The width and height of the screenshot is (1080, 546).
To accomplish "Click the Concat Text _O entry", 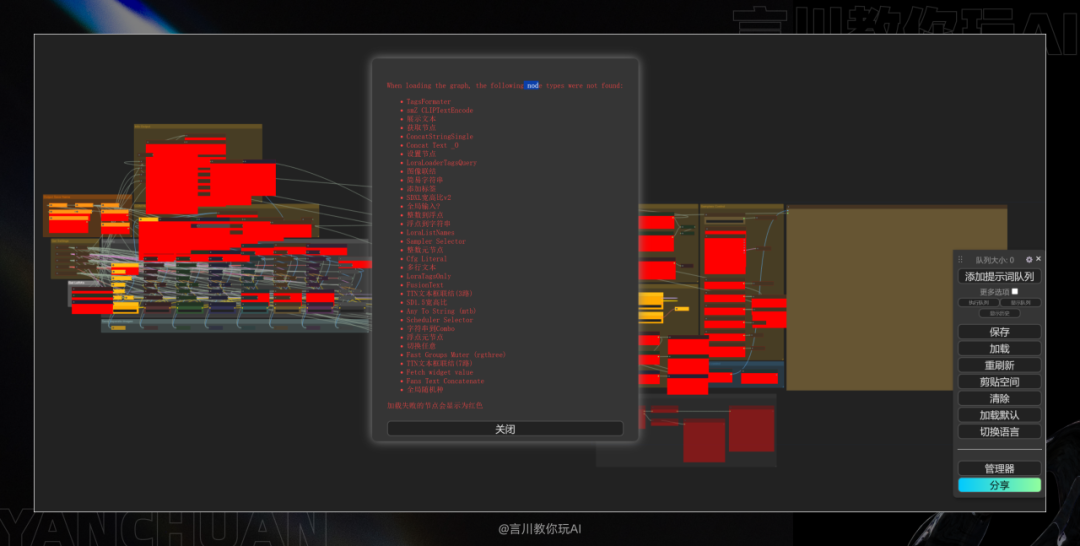I will point(432,145).
